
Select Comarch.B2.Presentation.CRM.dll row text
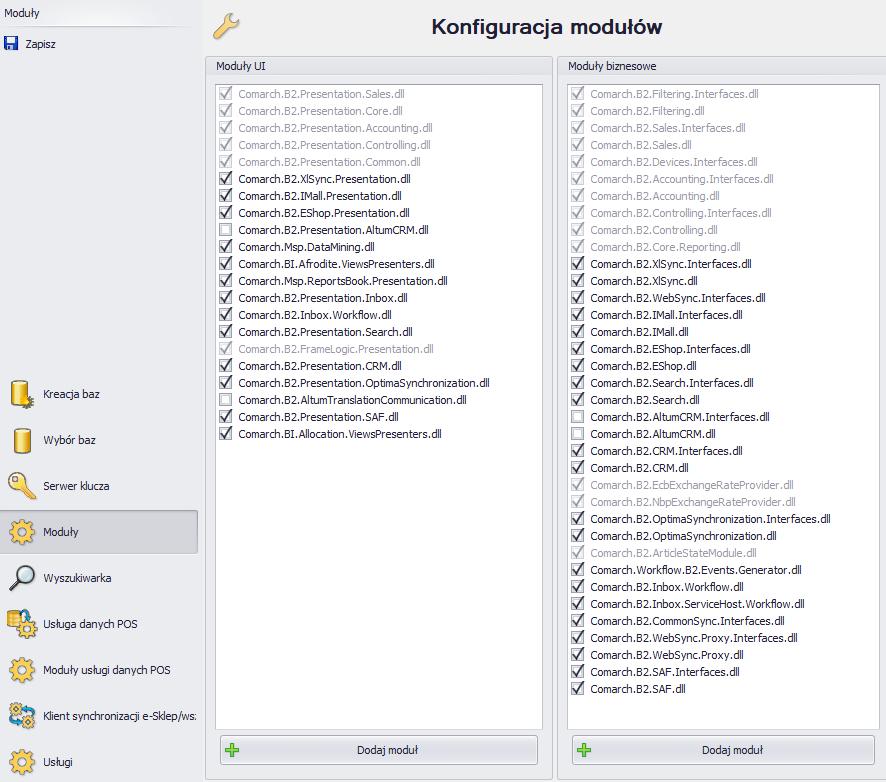pyautogui.click(x=320, y=366)
